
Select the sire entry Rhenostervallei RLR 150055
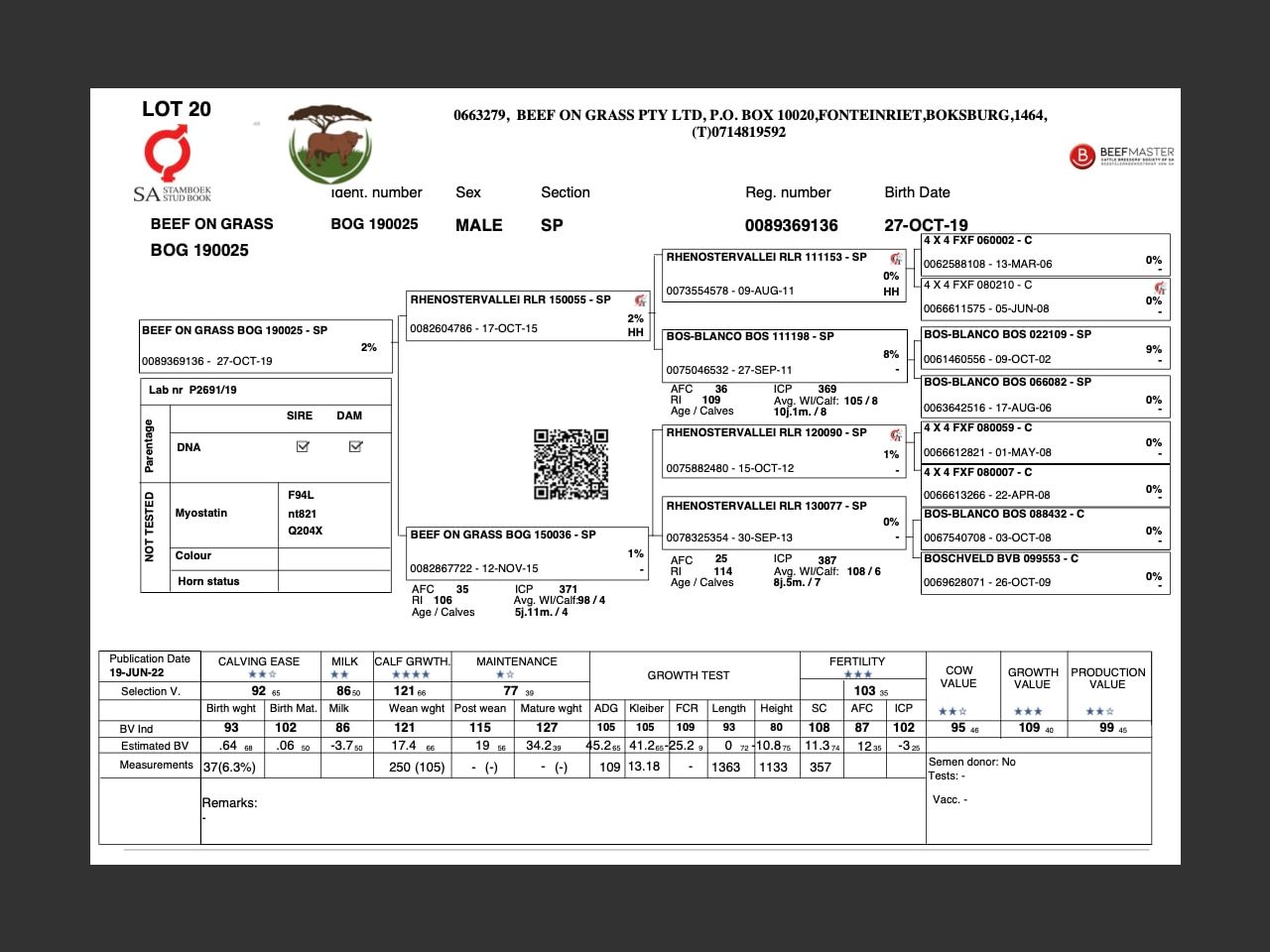(x=510, y=299)
